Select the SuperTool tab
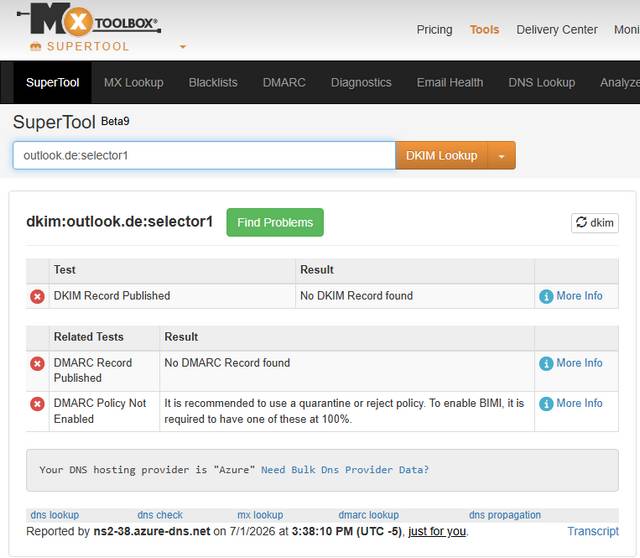Screen dimensions: 640x558 [53, 82]
